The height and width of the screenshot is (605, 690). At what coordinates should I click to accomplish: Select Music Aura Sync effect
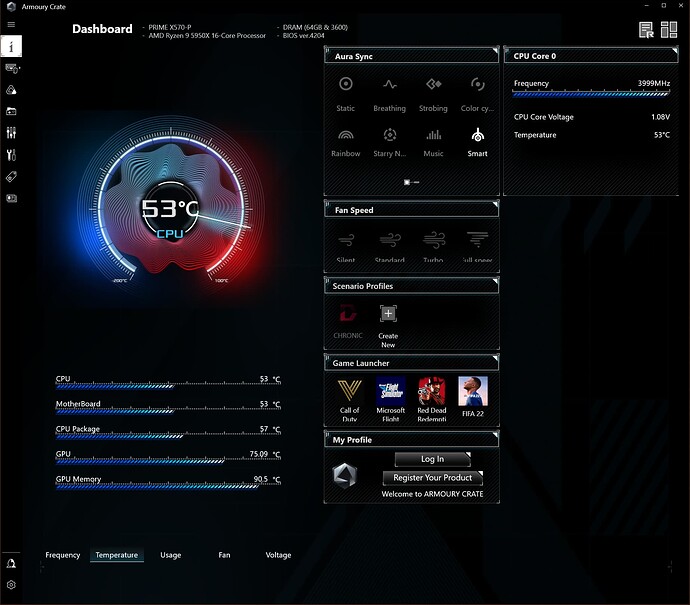433,143
